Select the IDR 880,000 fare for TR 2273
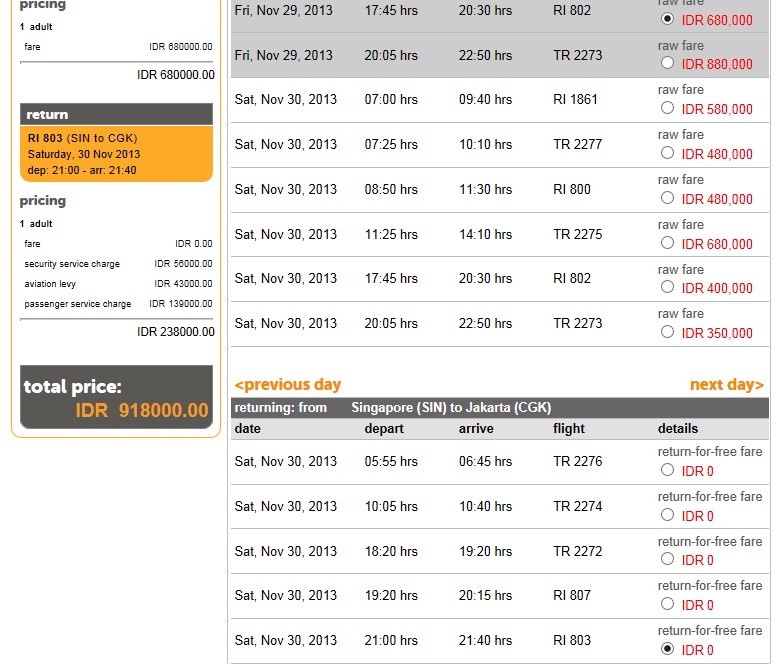The width and height of the screenshot is (781, 664). coord(667,63)
